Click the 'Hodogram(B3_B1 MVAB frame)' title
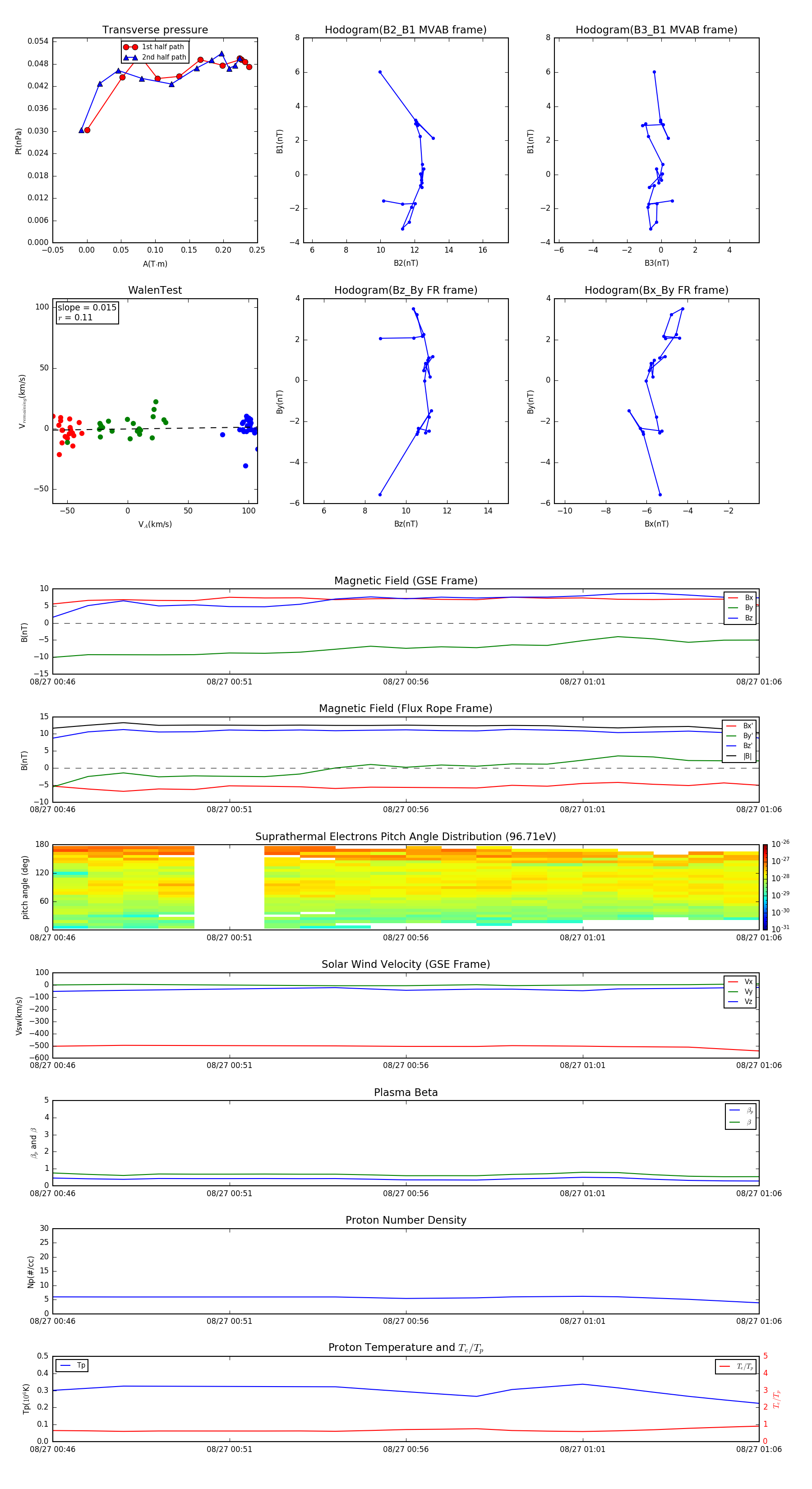 [656, 29]
